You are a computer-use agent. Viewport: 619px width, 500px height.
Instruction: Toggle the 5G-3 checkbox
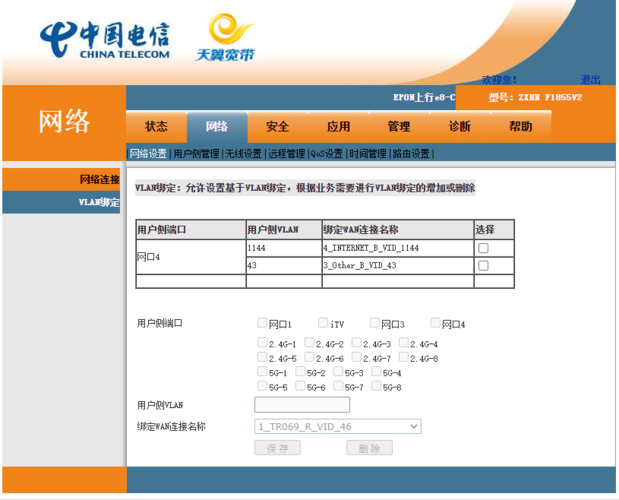[338, 371]
